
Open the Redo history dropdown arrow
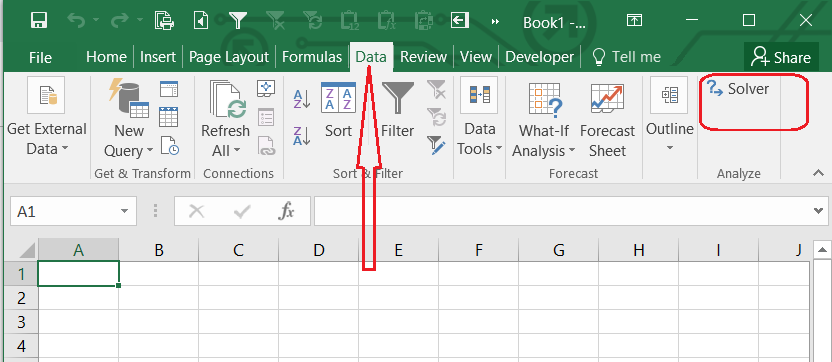pyautogui.click(x=140, y=20)
